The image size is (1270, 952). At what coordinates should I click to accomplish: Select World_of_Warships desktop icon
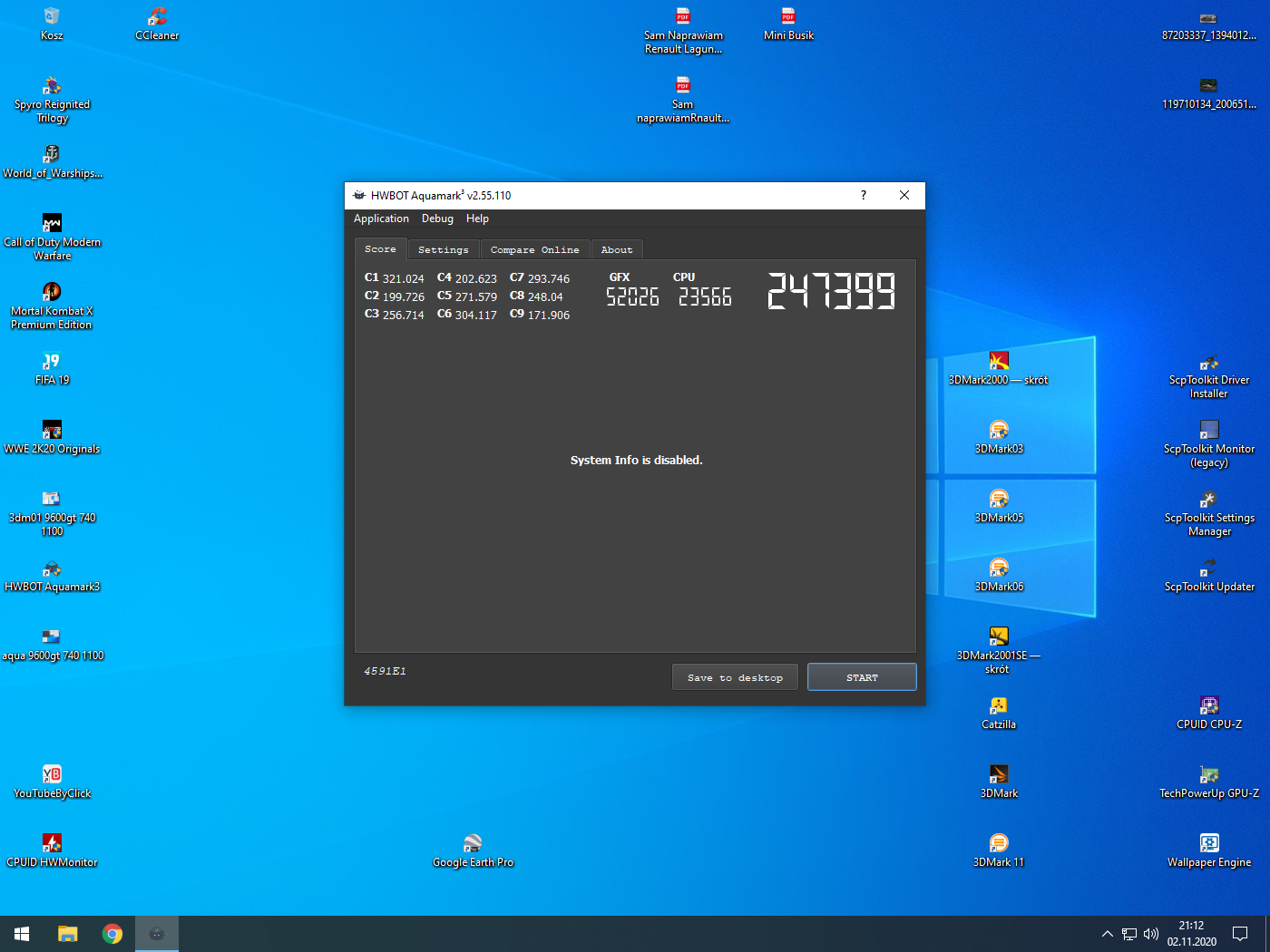click(52, 161)
